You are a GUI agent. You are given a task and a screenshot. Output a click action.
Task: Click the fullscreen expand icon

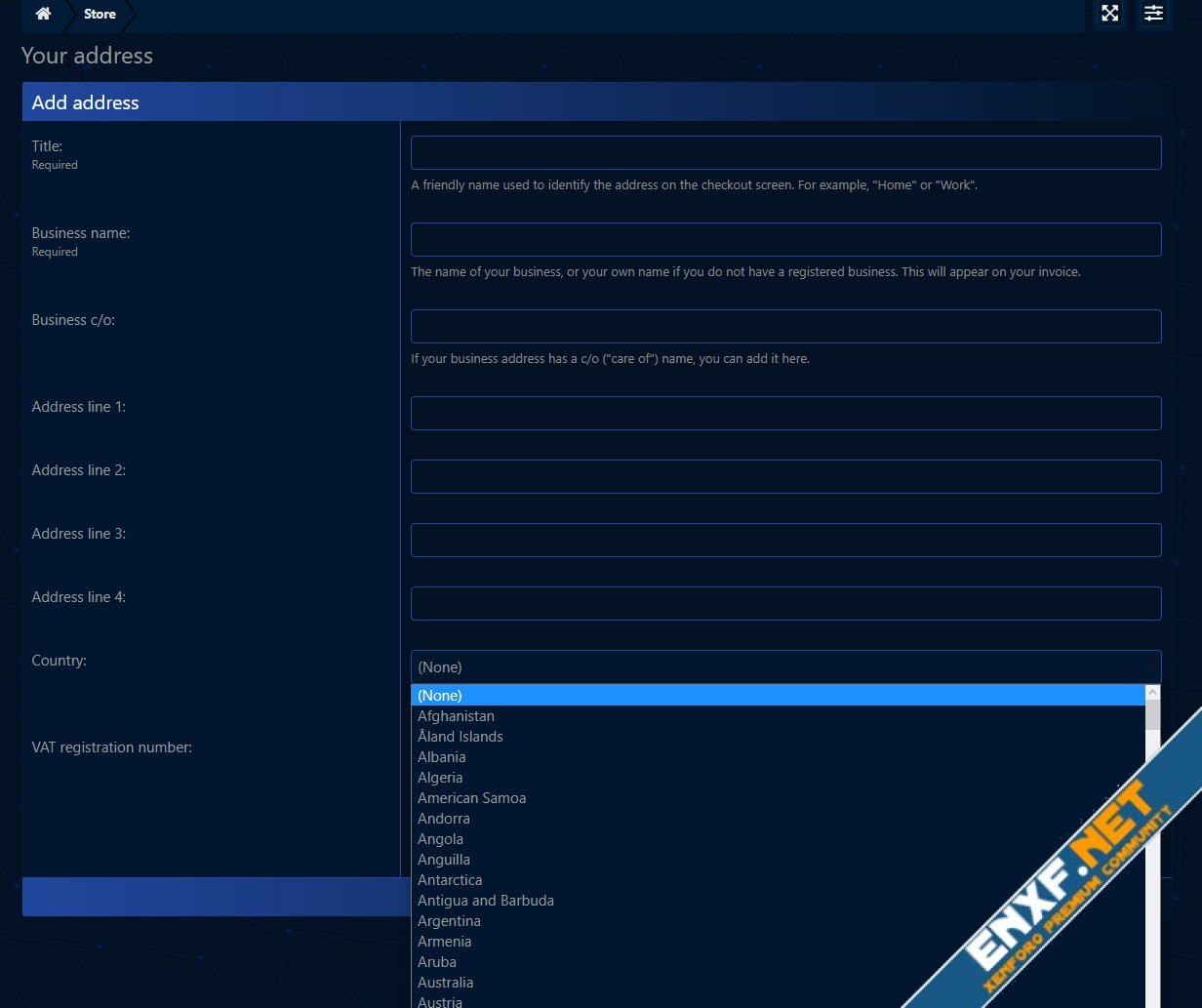click(x=1109, y=14)
